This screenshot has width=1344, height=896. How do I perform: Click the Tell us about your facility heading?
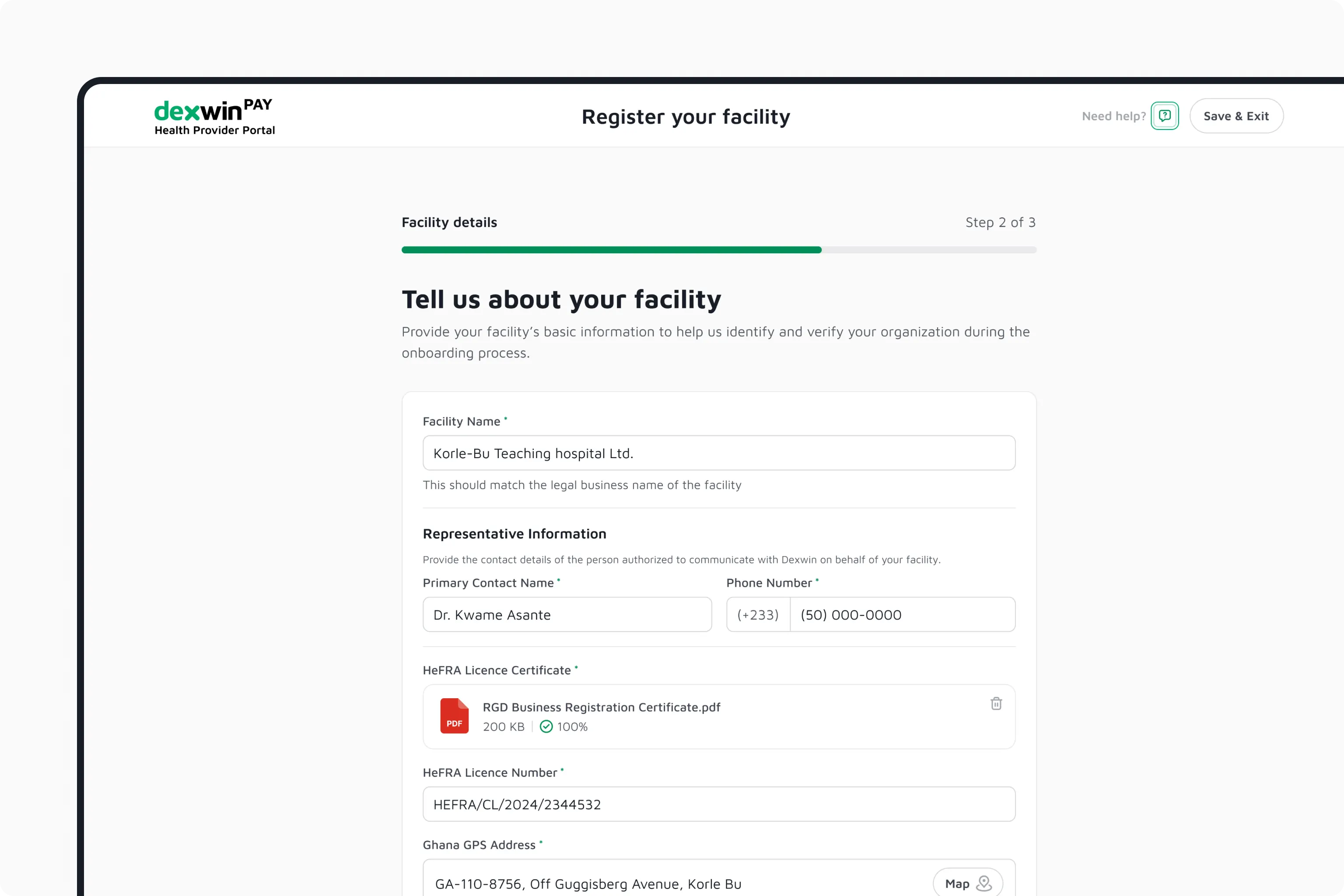point(561,299)
